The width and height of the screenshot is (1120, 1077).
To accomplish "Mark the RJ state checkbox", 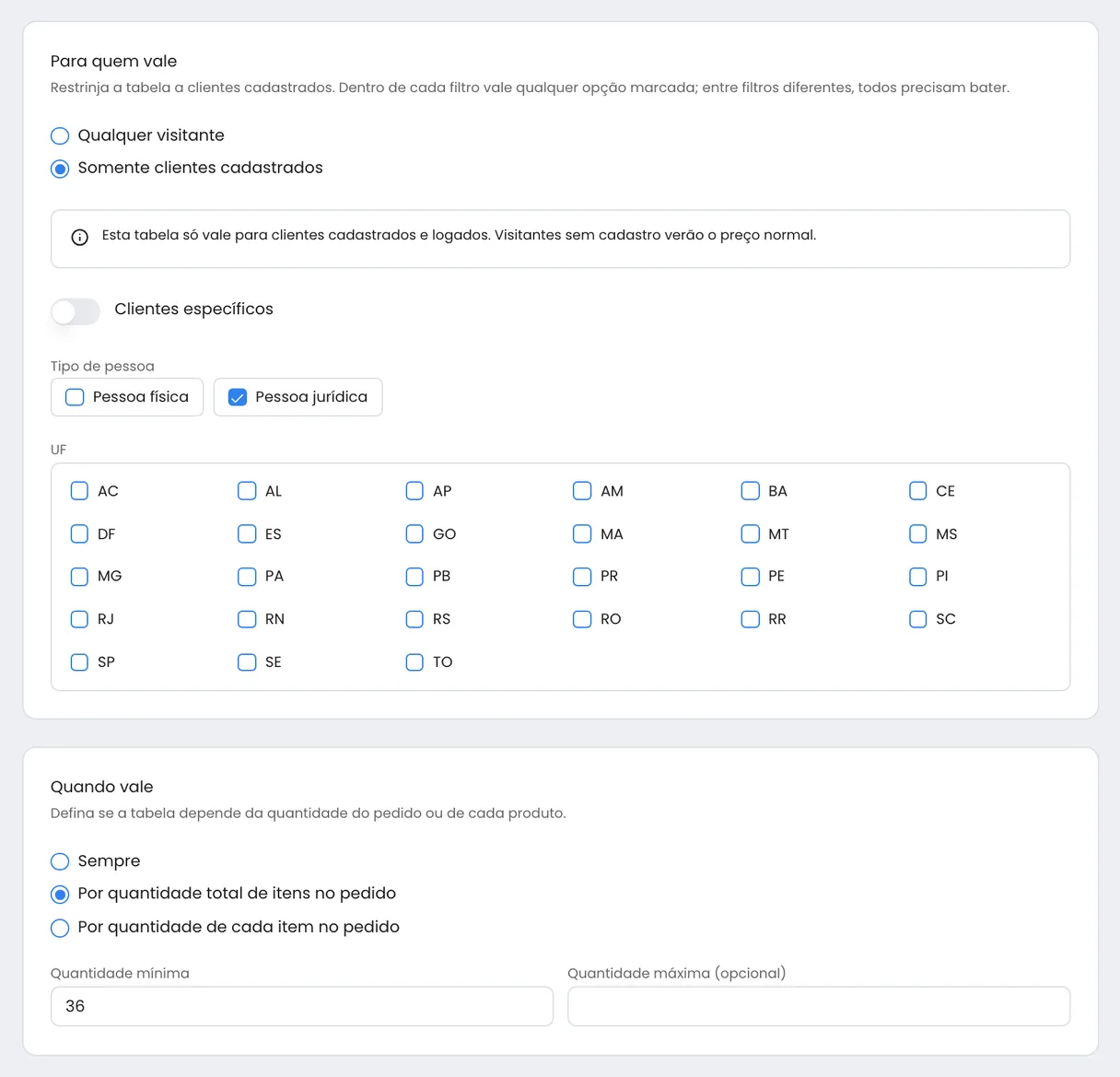I will (79, 619).
